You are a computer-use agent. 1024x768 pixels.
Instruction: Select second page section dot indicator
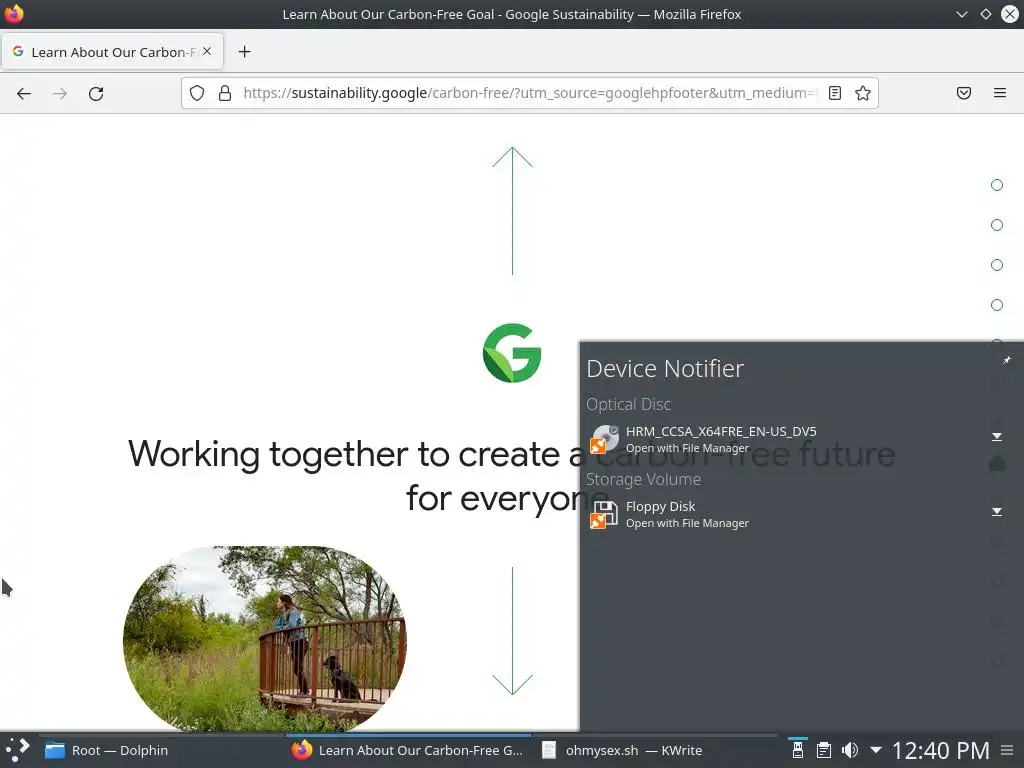point(997,225)
